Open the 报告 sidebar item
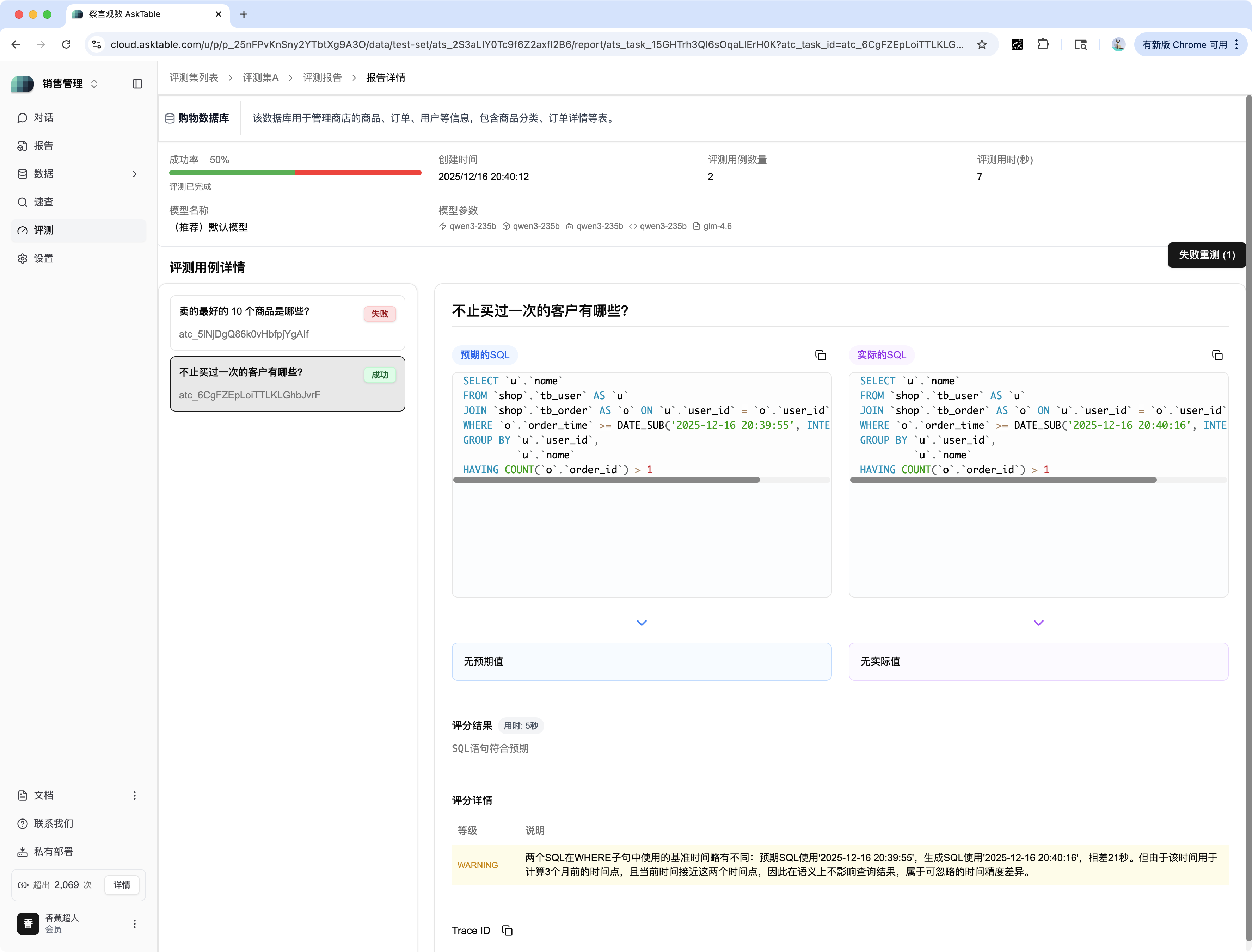Image resolution: width=1252 pixels, height=952 pixels. tap(43, 146)
